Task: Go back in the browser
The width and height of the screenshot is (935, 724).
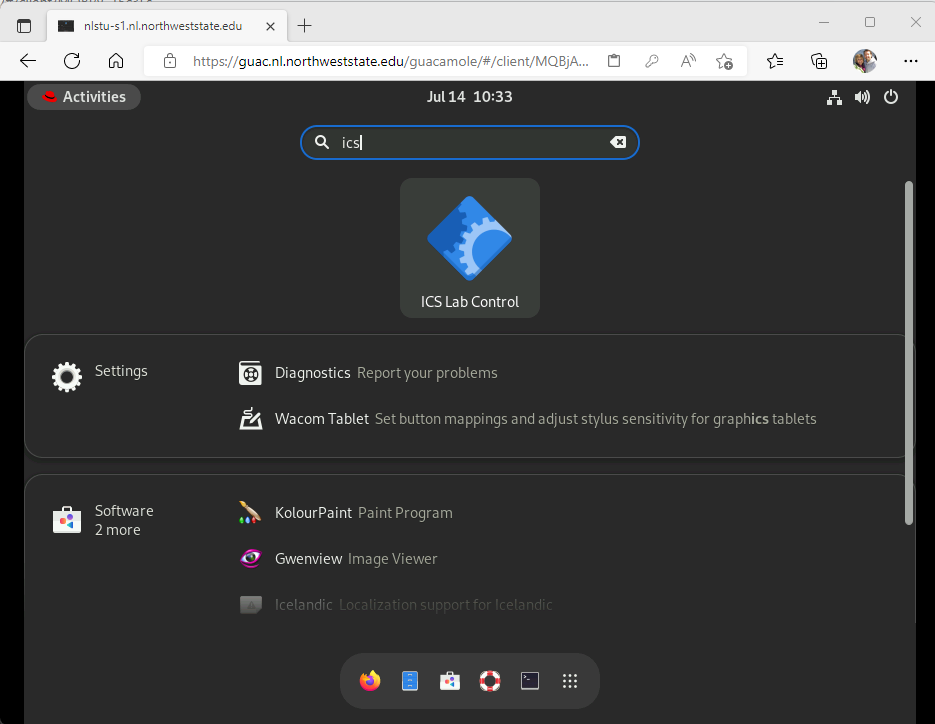Action: coord(28,61)
